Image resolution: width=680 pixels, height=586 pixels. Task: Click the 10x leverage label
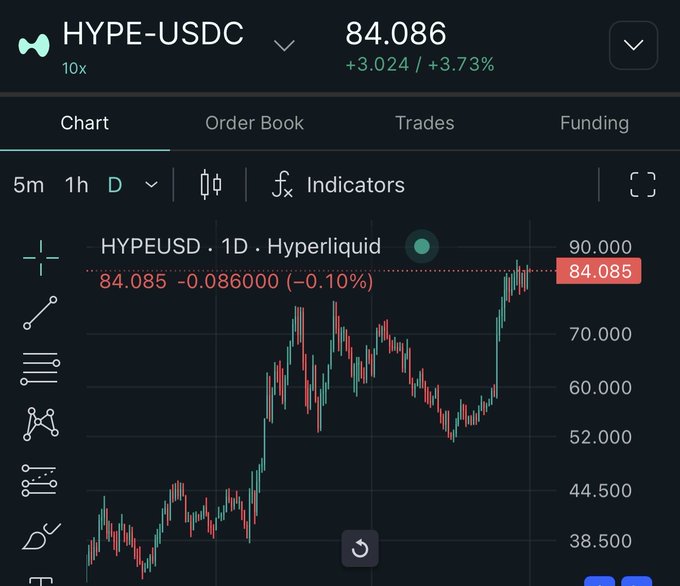74,69
